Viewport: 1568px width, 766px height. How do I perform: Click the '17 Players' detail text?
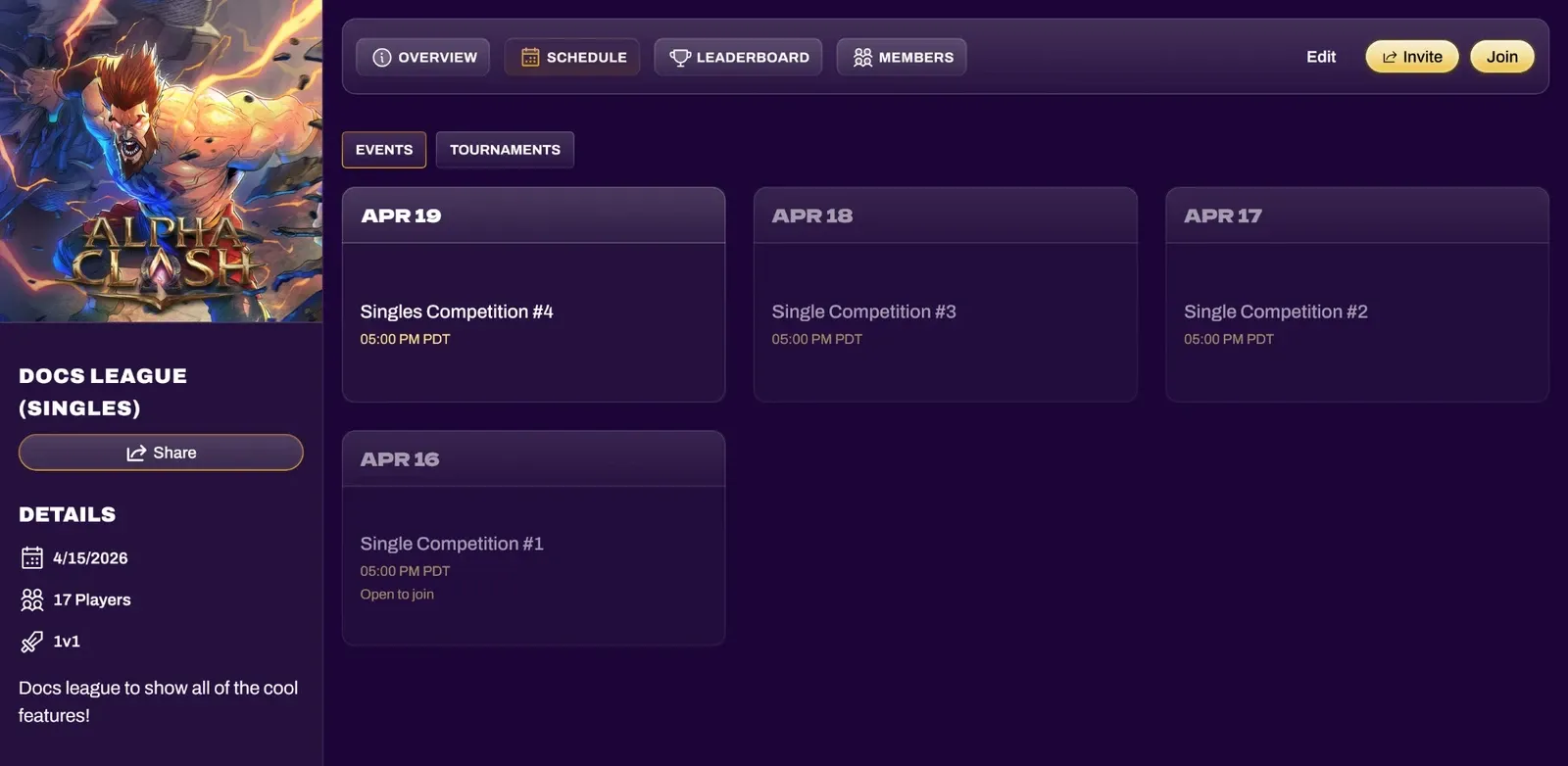[x=92, y=599]
